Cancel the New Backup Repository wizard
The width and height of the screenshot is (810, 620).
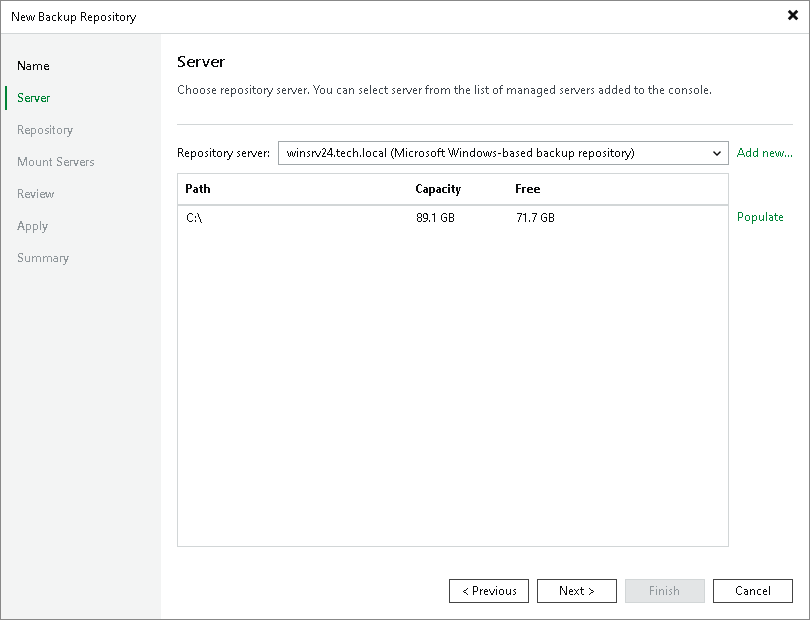(x=753, y=591)
